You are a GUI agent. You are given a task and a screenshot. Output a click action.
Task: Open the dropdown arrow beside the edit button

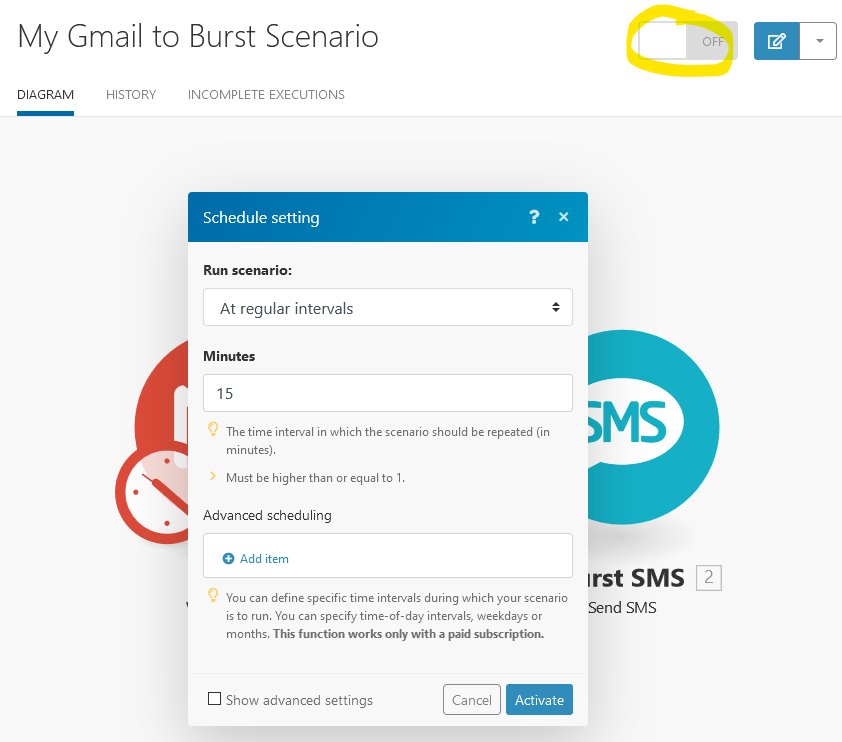(x=819, y=41)
